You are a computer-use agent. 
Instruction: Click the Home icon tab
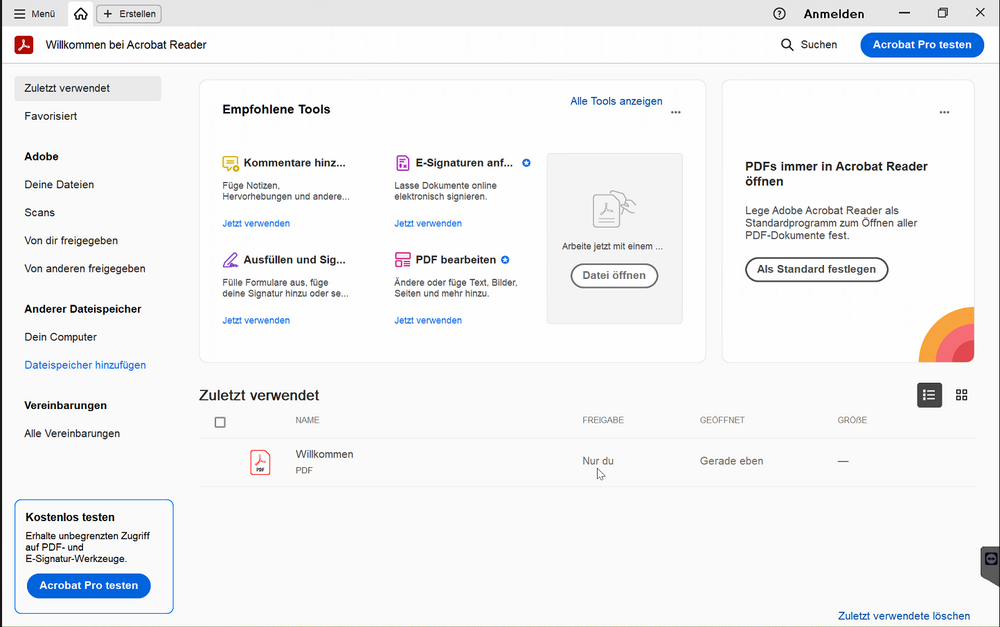[80, 14]
